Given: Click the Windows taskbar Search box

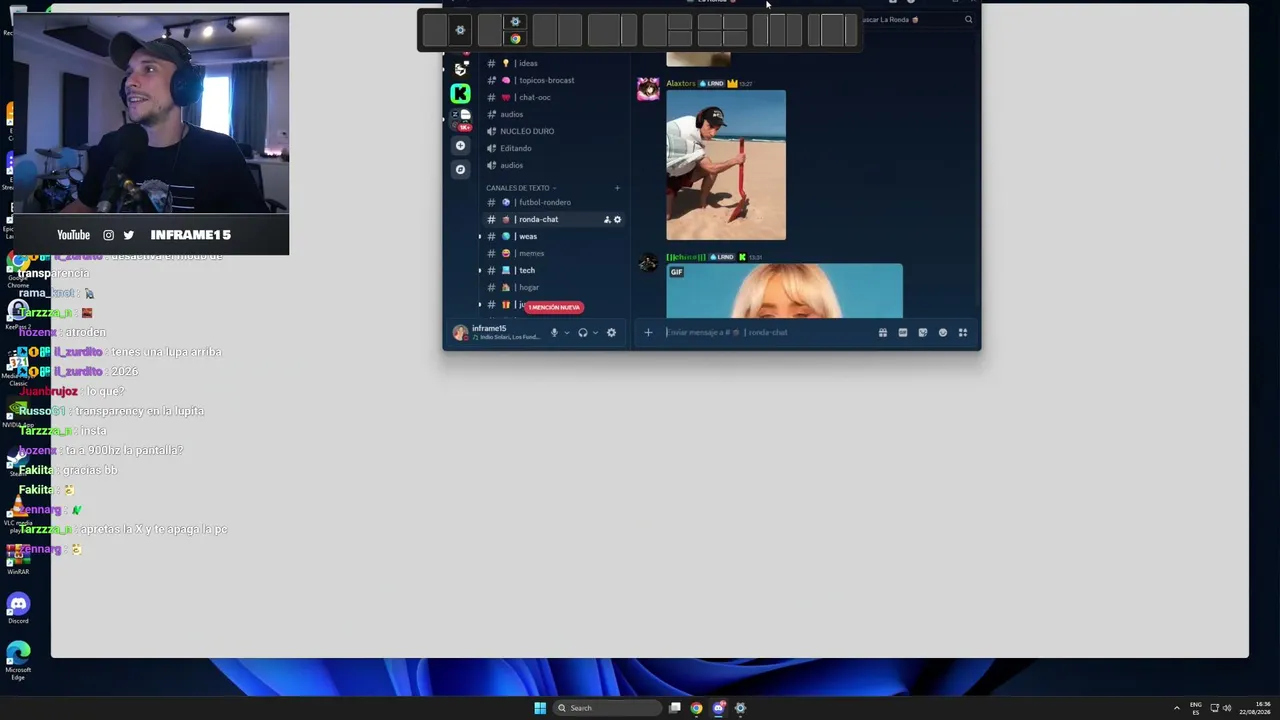Looking at the screenshot, I should pos(609,708).
